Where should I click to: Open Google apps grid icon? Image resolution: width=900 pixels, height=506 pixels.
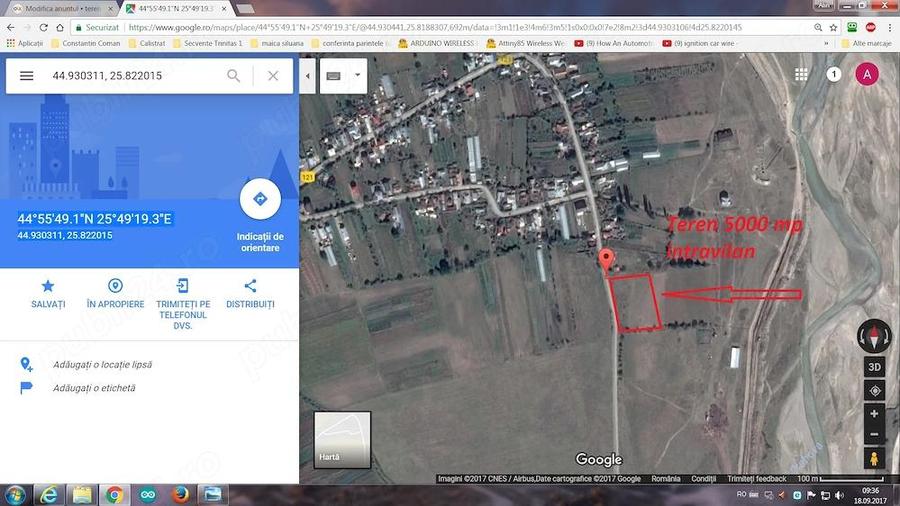point(801,75)
